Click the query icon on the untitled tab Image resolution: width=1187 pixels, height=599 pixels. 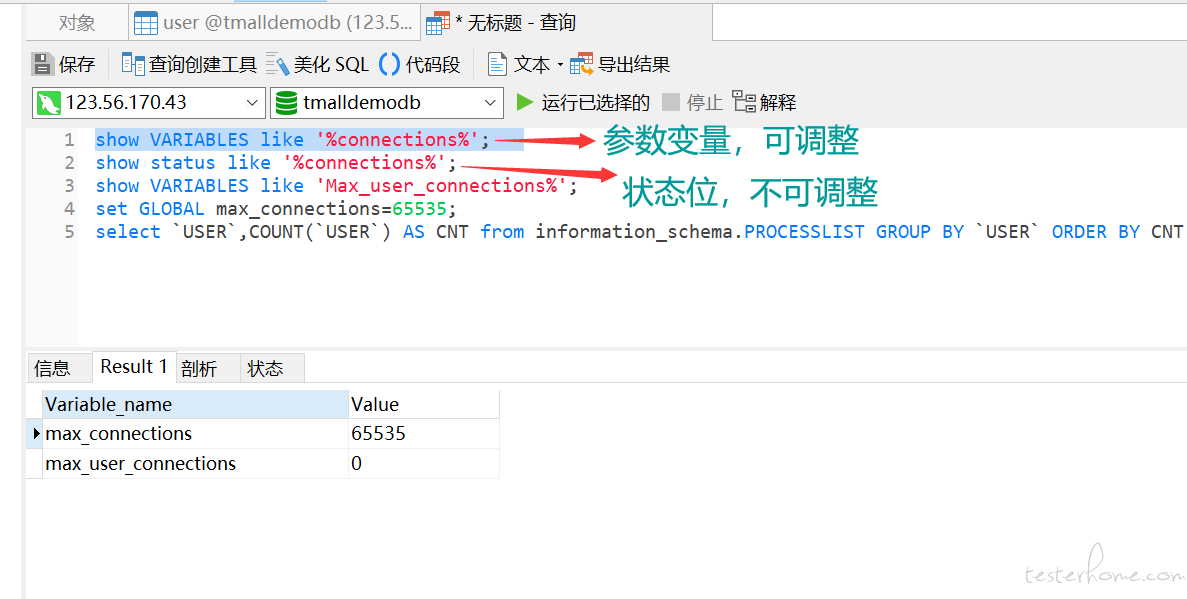click(438, 24)
